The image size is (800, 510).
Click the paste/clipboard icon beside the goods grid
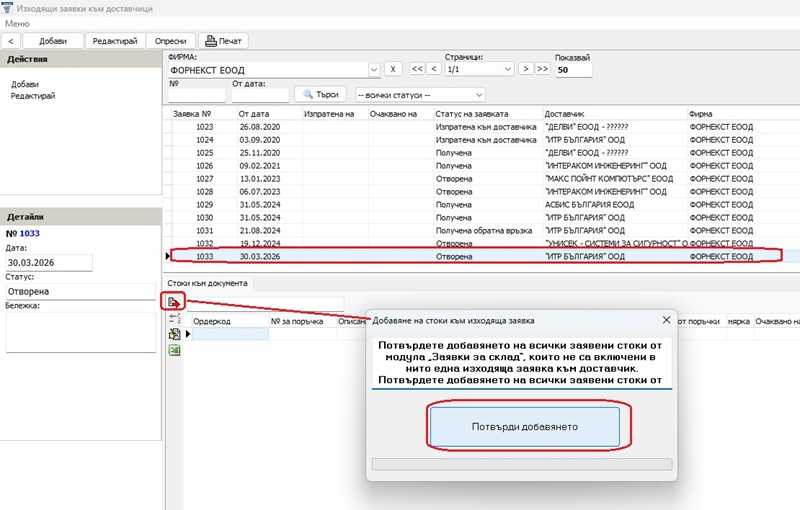click(173, 334)
